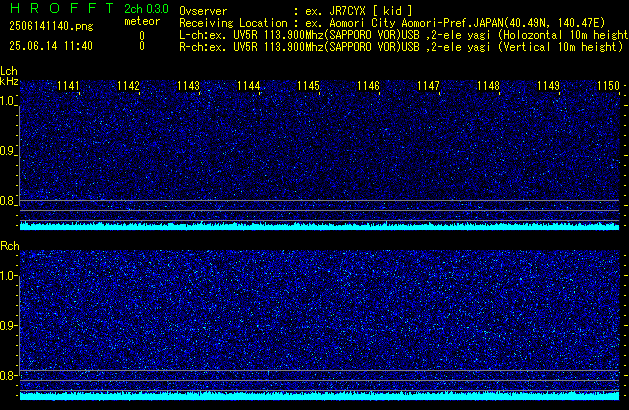Select the 1141 time marker
The width and height of the screenshot is (629, 410).
[68, 86]
